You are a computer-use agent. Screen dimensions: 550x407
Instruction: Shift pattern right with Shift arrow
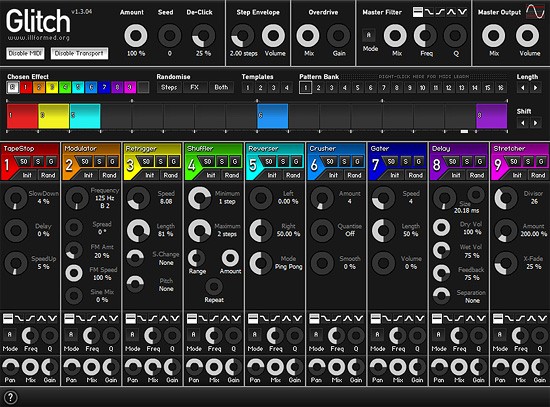click(x=535, y=123)
